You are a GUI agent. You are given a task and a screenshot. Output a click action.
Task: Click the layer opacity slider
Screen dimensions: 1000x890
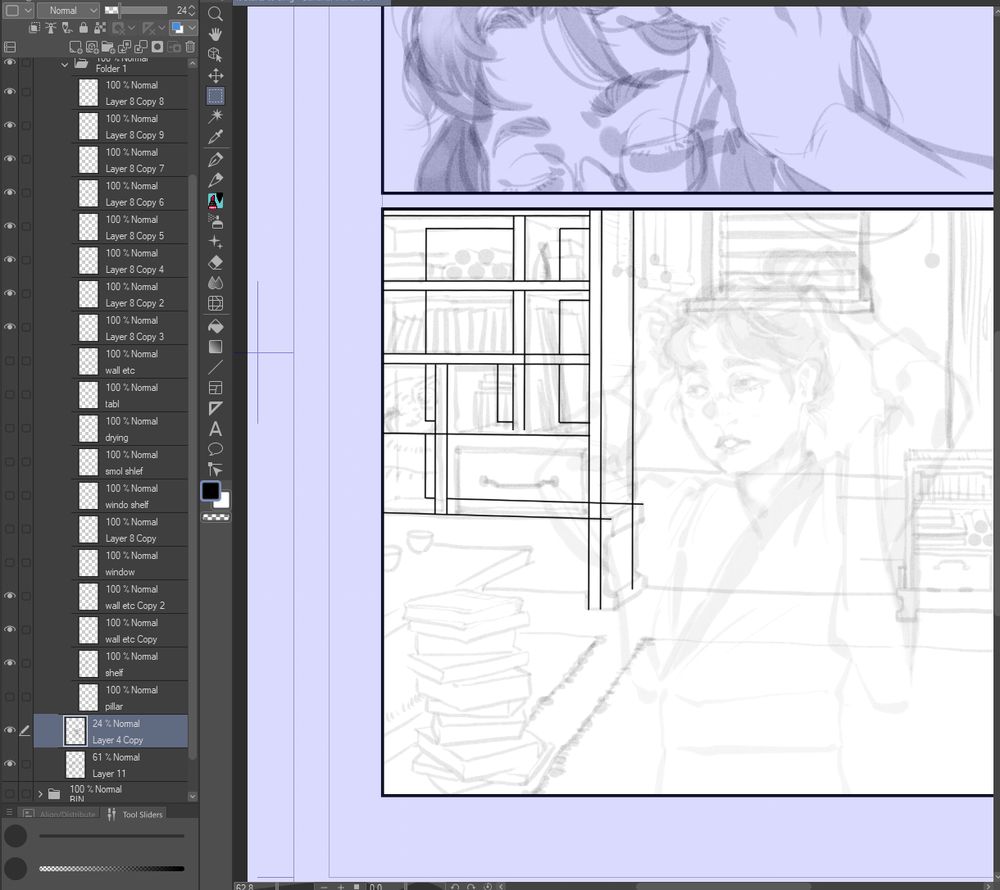pyautogui.click(x=136, y=10)
